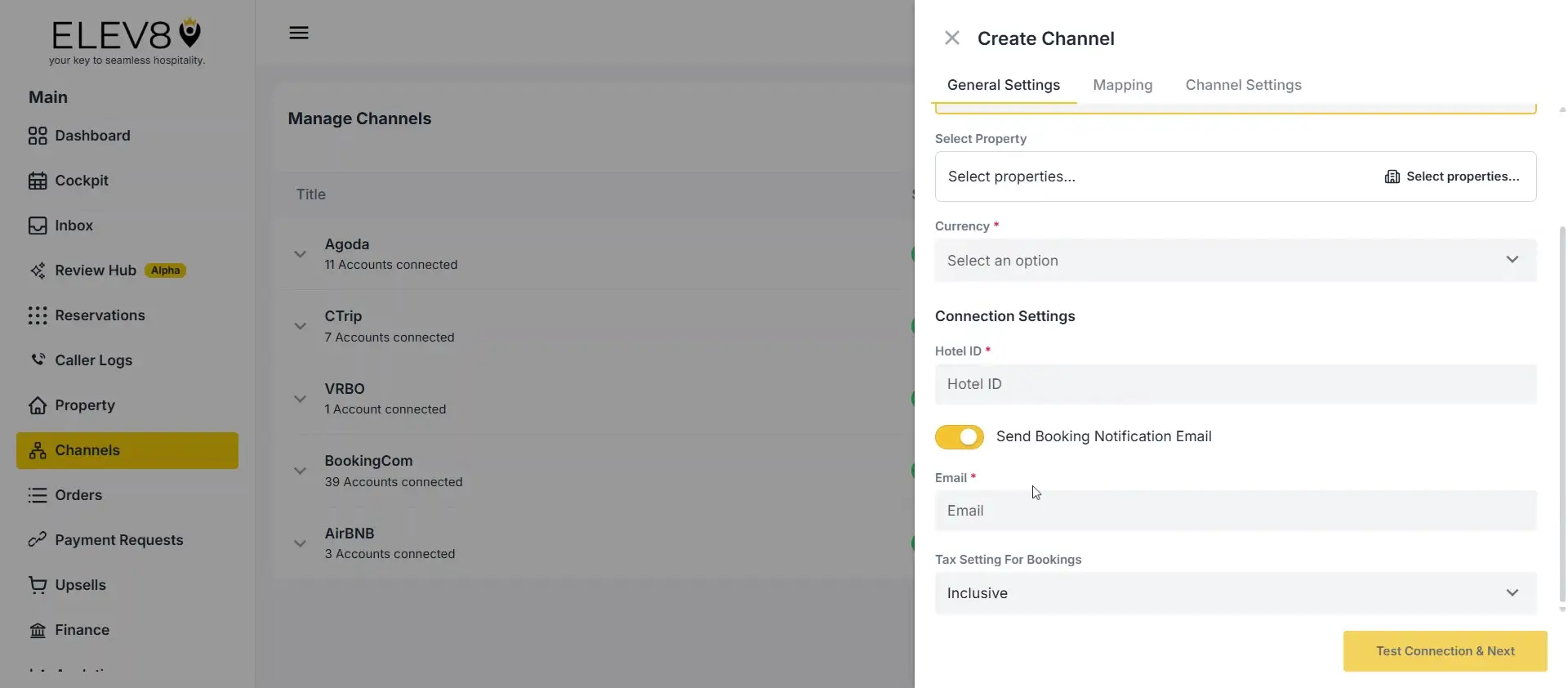
Task: Click the hamburger menu icon
Action: [299, 33]
